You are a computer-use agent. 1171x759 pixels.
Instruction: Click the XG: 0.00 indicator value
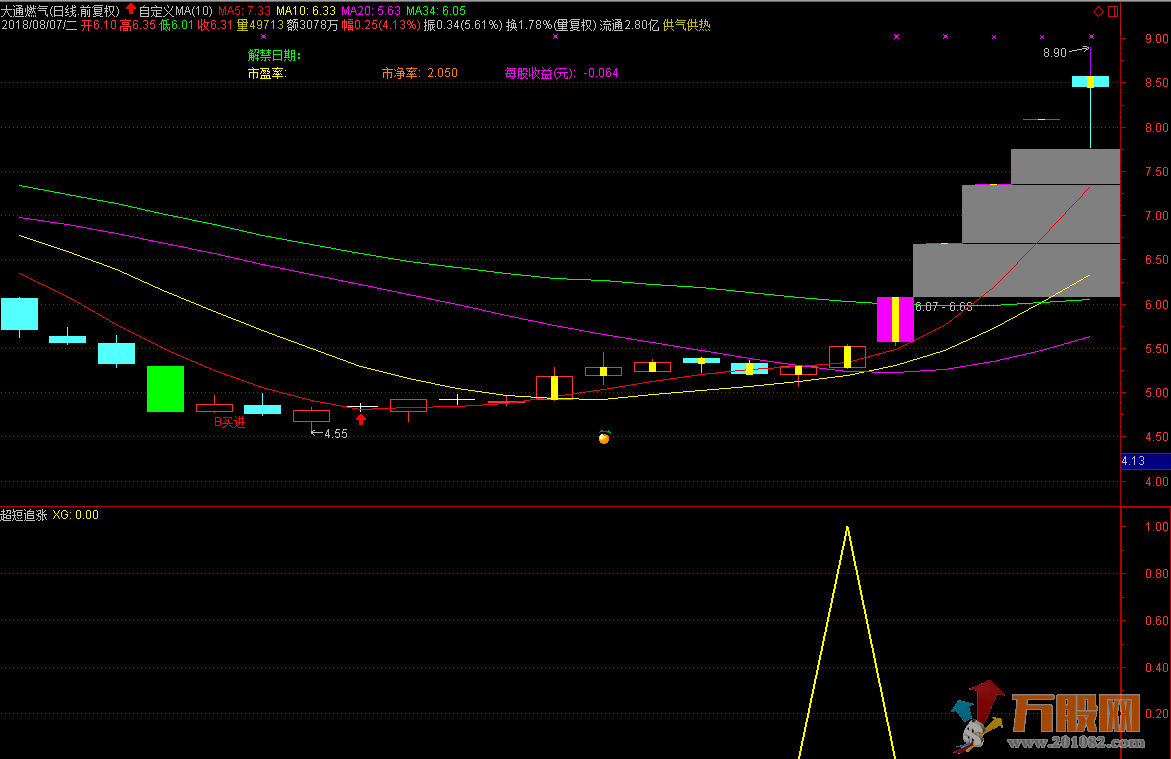coord(75,515)
